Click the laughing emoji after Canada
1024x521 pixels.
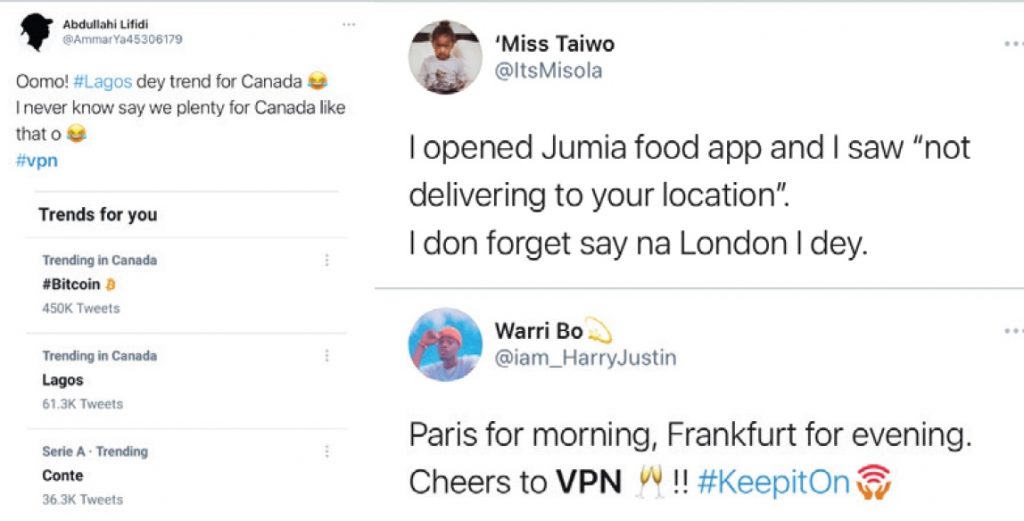click(x=317, y=82)
